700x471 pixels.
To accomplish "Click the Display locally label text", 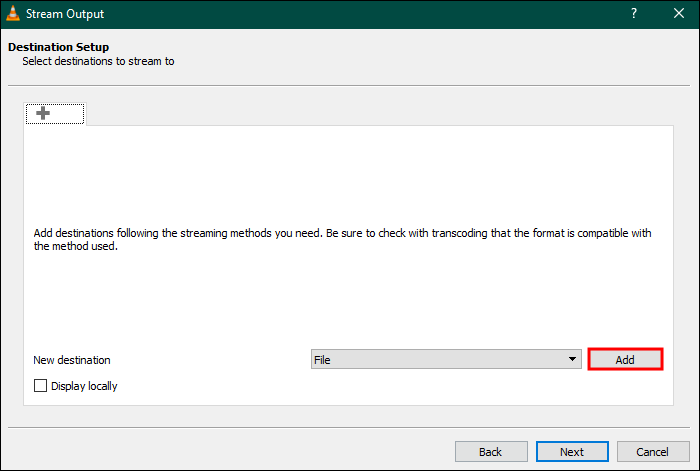I will (x=84, y=385).
